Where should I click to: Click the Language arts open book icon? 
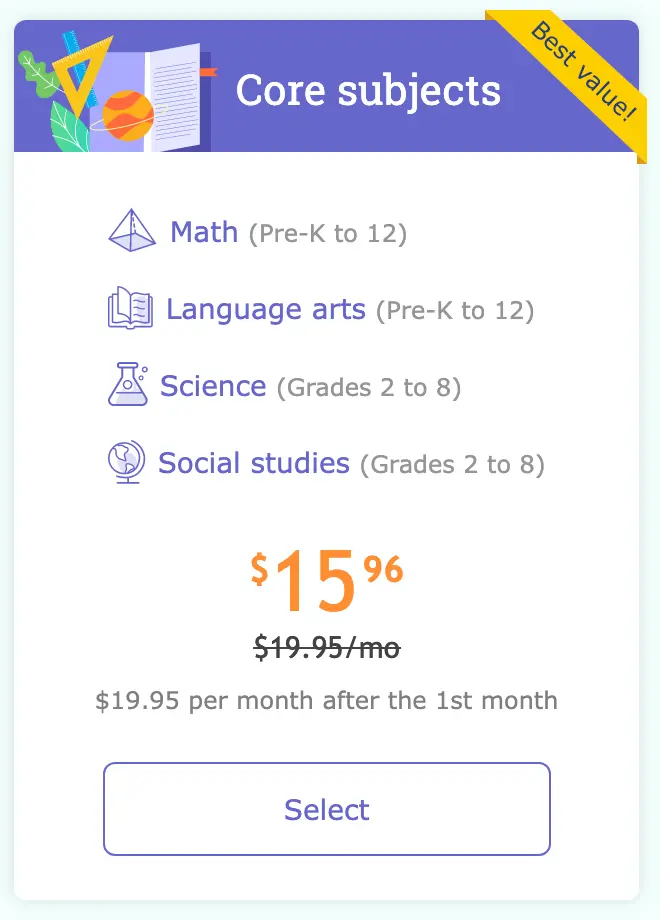tap(130, 307)
